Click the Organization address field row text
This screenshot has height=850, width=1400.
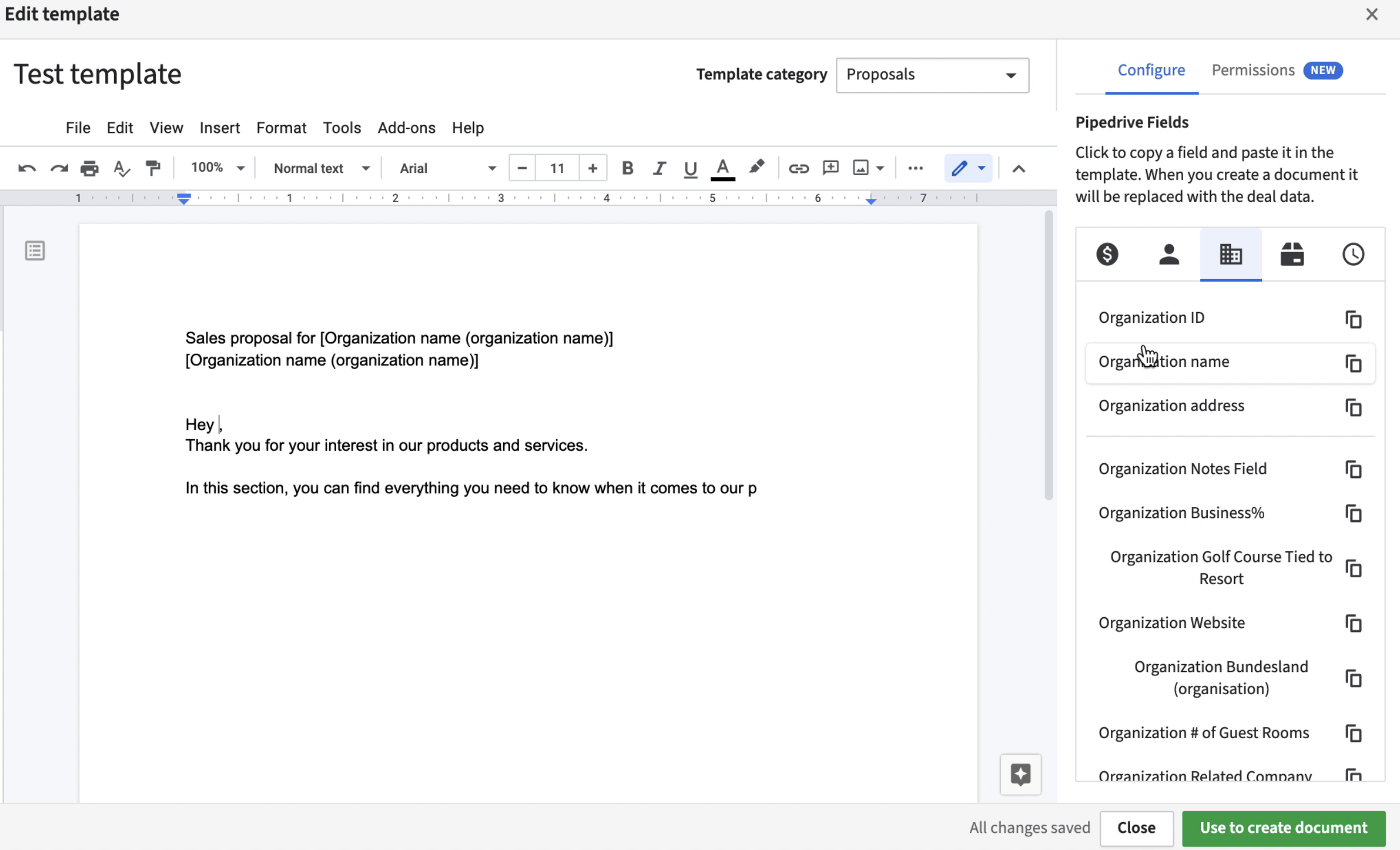click(x=1171, y=406)
